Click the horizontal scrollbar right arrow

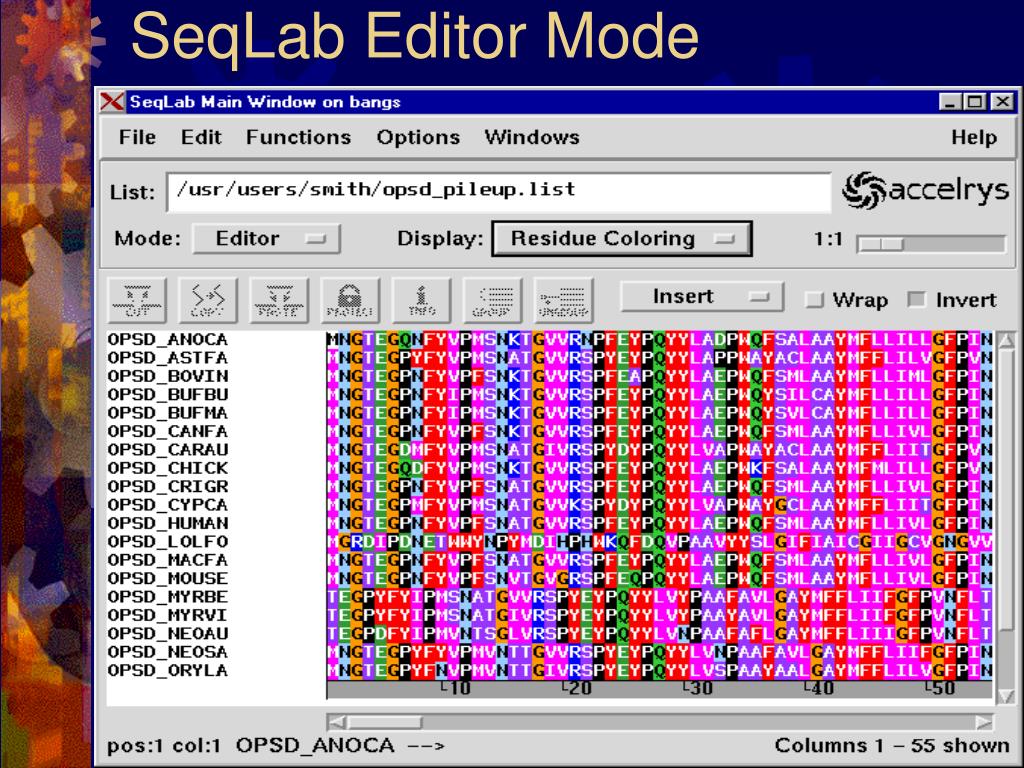click(x=984, y=722)
